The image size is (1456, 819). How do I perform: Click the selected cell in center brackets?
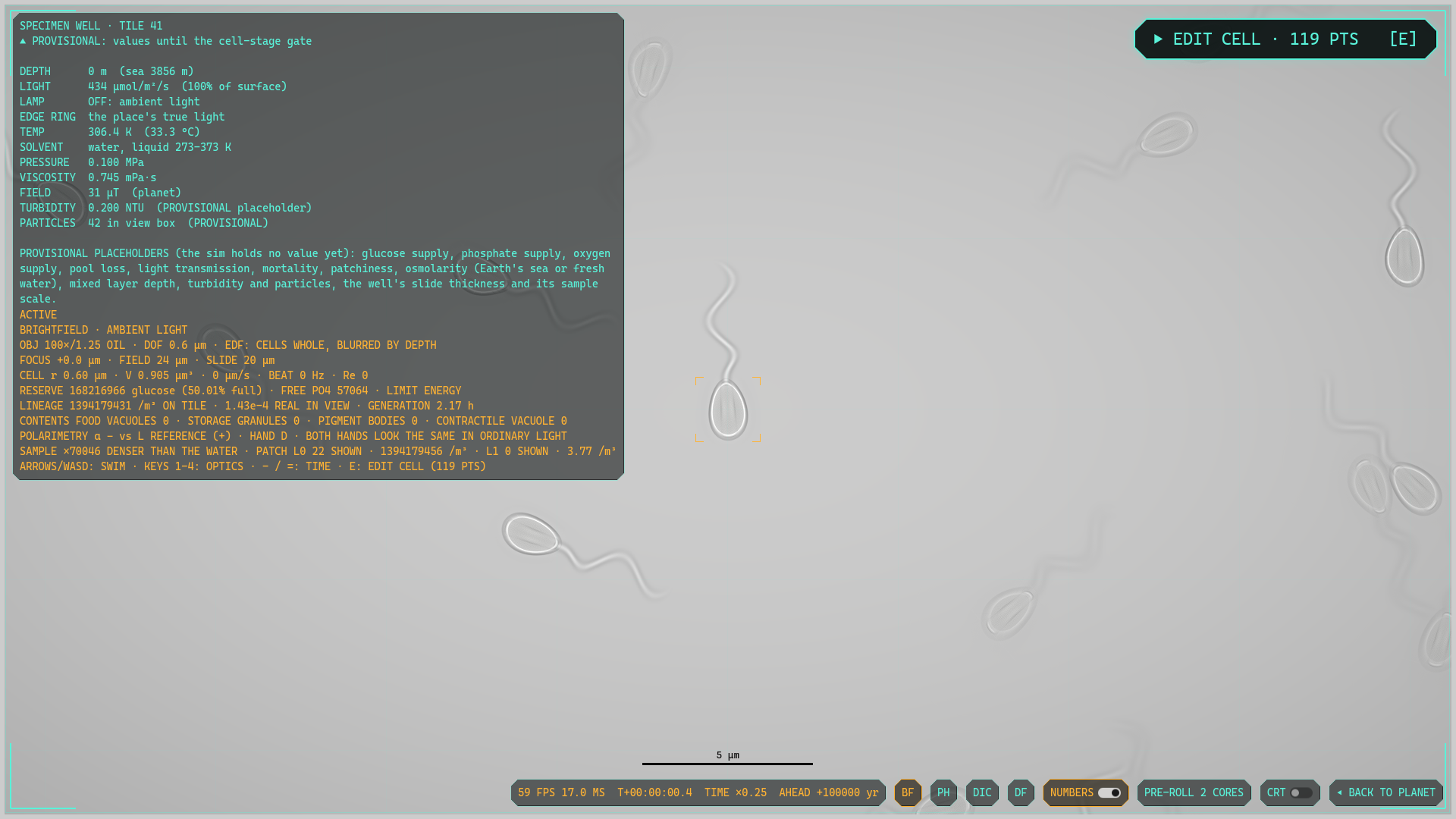(728, 409)
